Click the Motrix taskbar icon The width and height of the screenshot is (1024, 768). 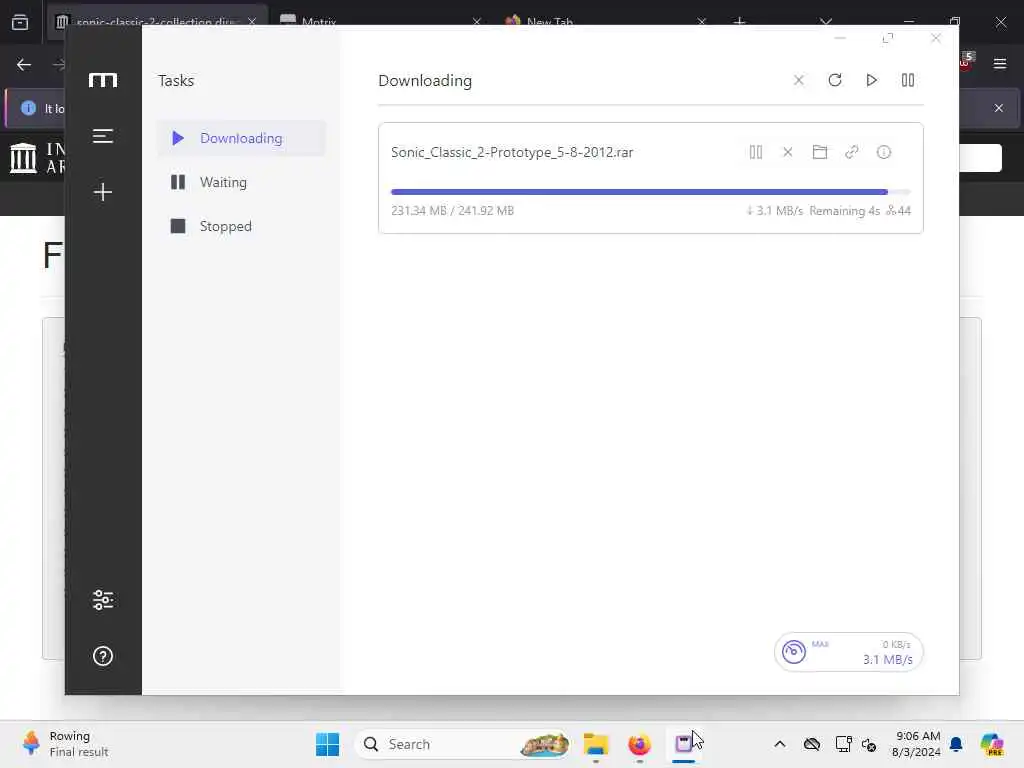683,744
